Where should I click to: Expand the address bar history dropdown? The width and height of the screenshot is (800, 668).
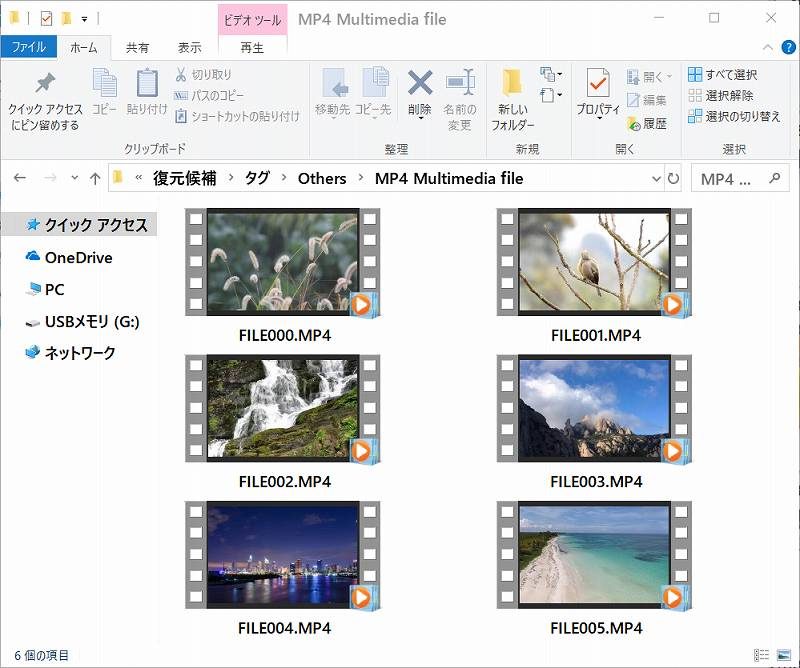[x=655, y=179]
